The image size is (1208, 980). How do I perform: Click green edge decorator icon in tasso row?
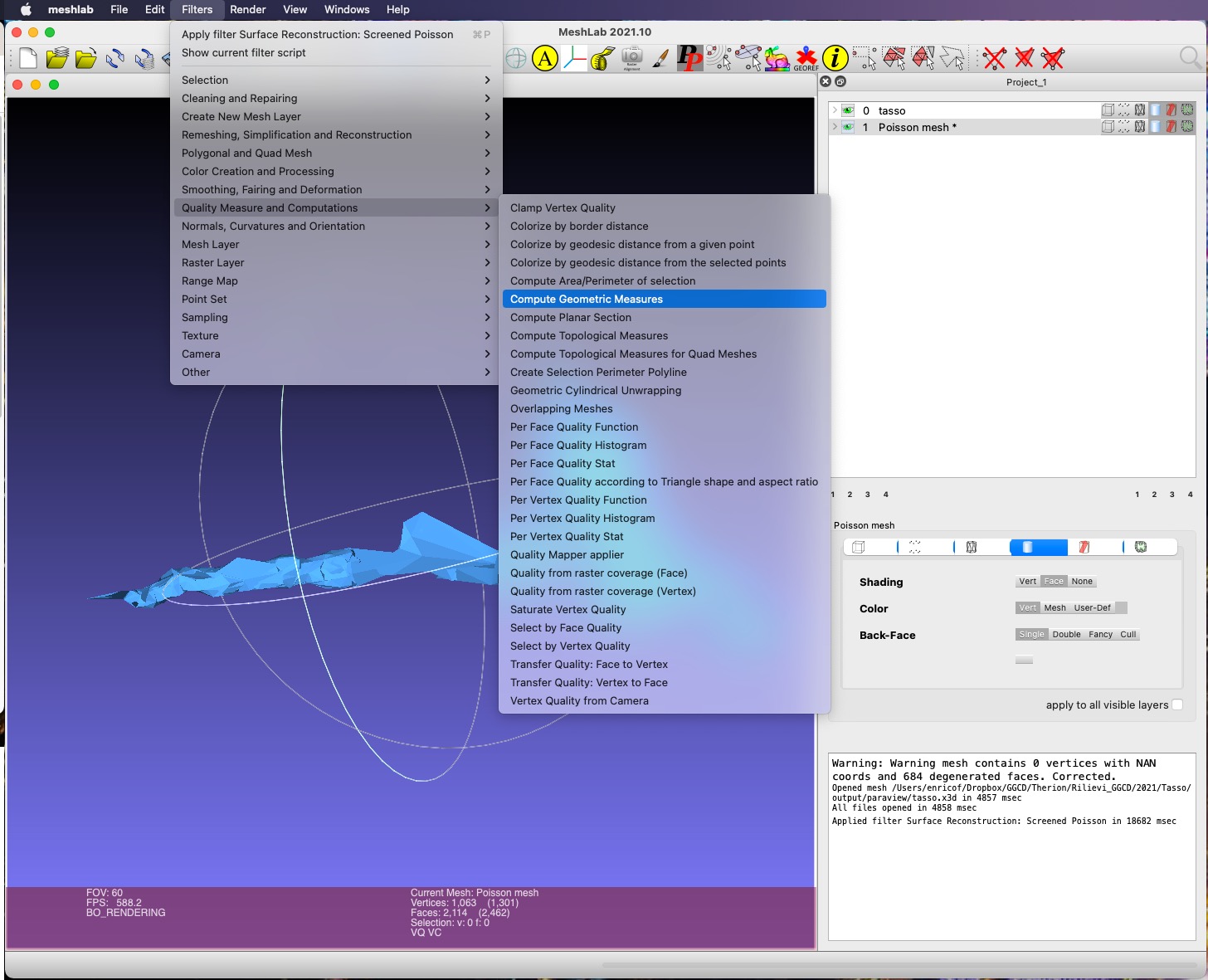click(1188, 110)
